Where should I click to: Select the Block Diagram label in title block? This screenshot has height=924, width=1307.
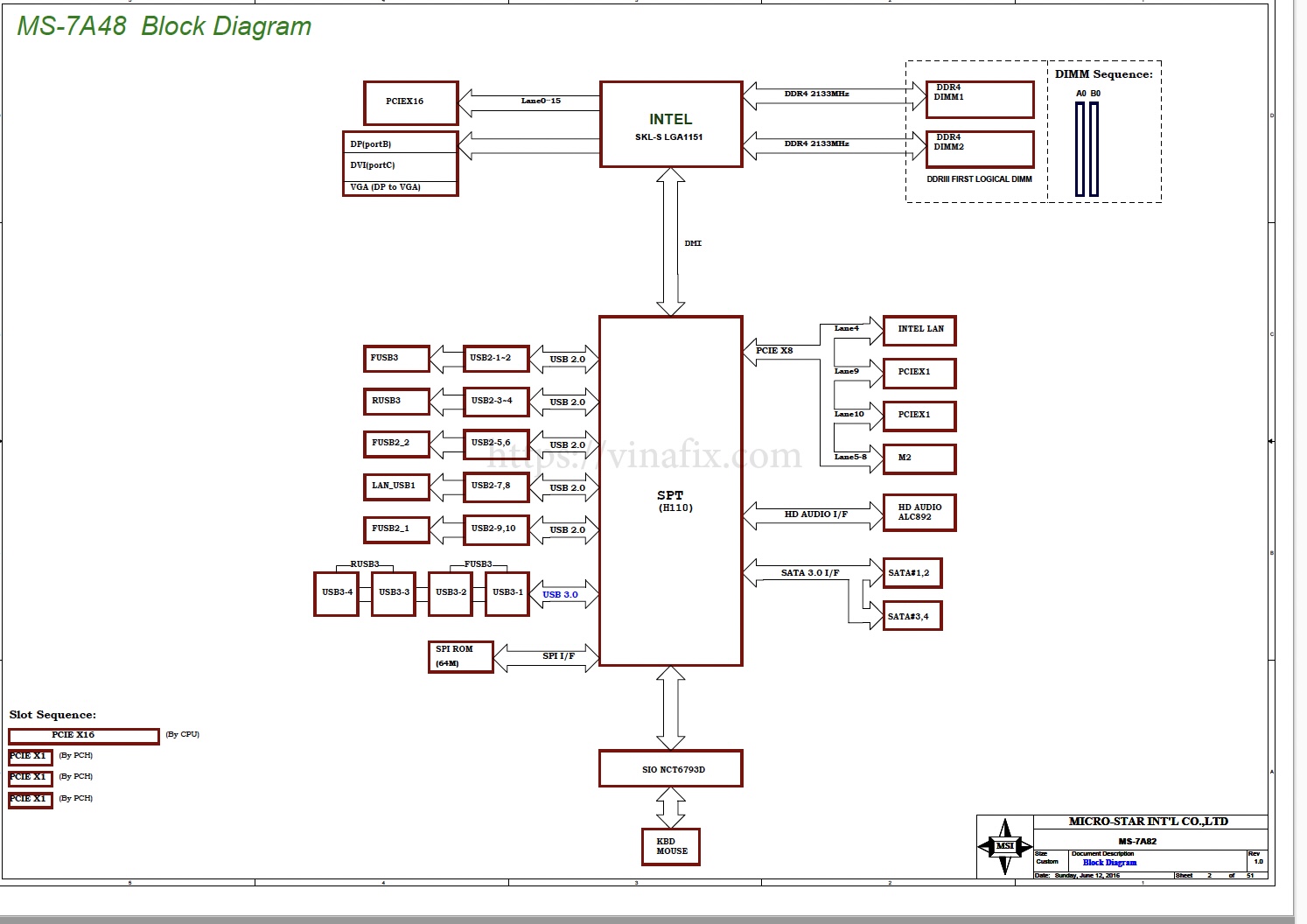click(1109, 862)
